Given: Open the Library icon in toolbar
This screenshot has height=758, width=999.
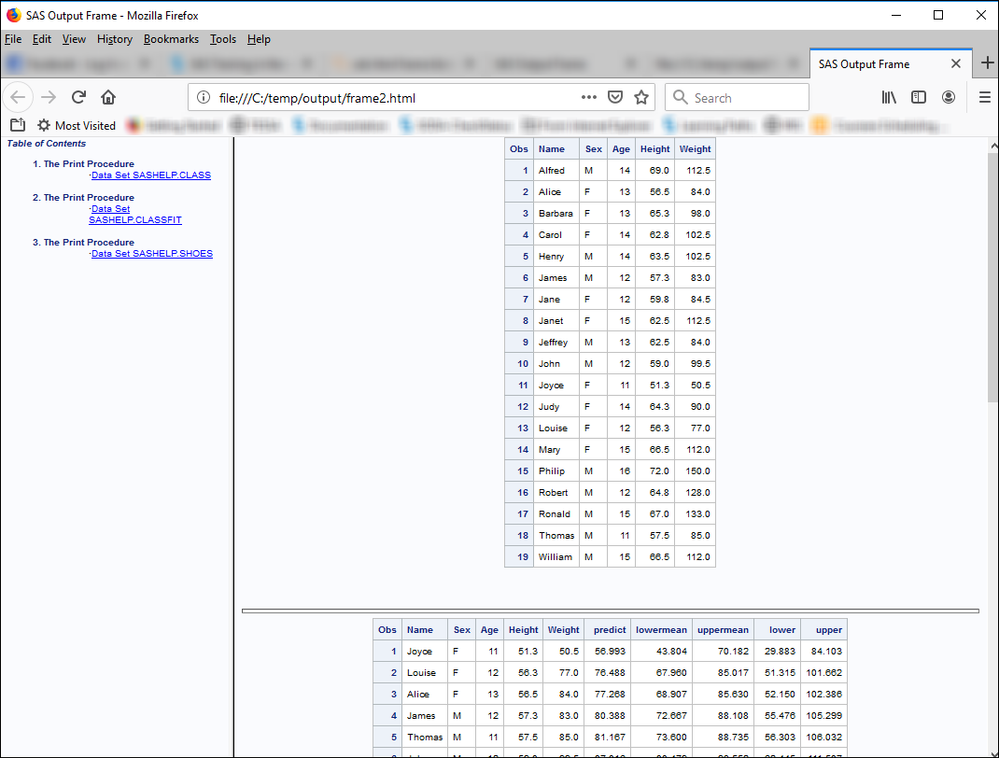Looking at the screenshot, I should (x=889, y=97).
